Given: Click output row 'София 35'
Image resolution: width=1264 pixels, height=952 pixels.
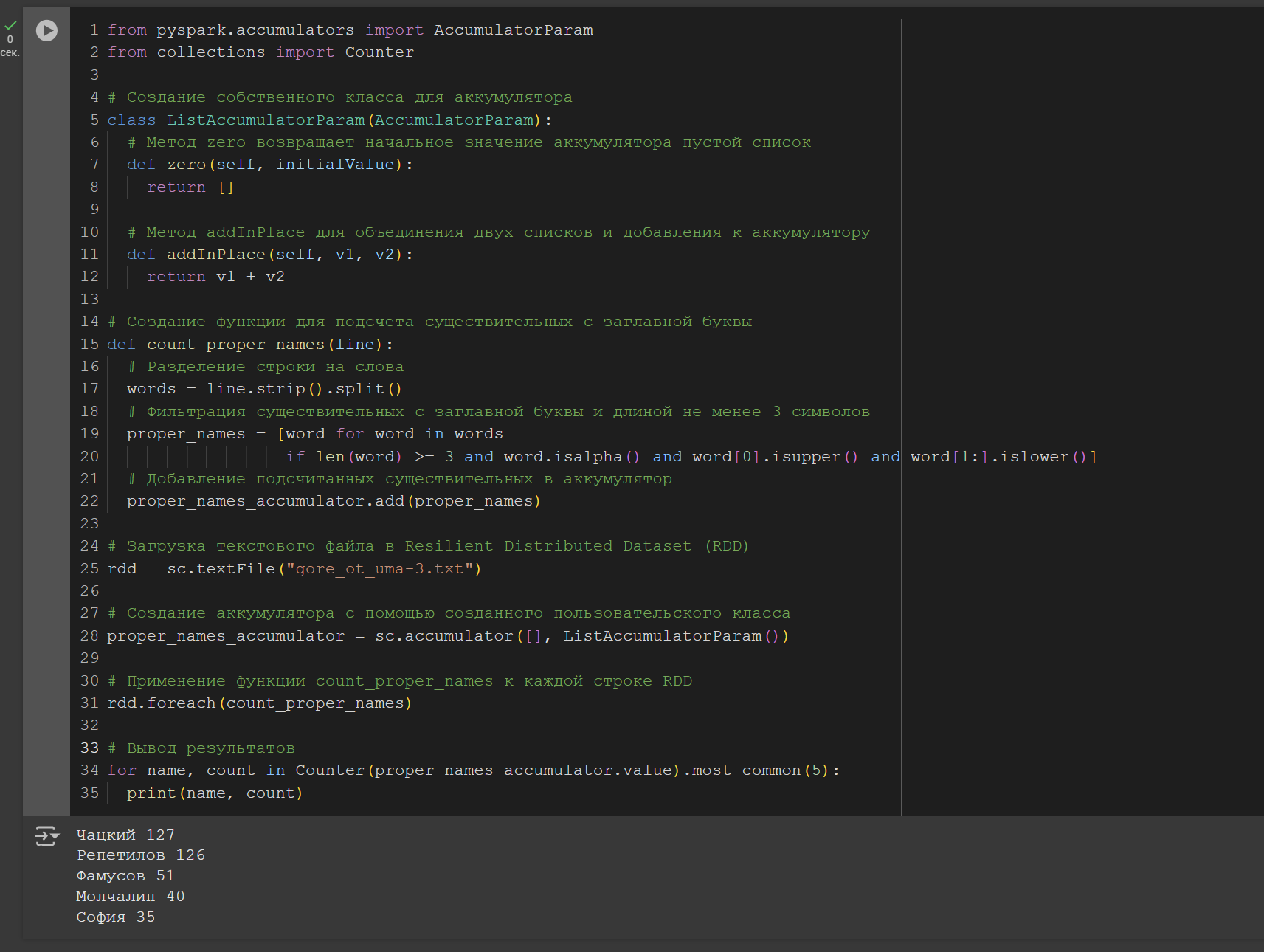Looking at the screenshot, I should tap(116, 917).
